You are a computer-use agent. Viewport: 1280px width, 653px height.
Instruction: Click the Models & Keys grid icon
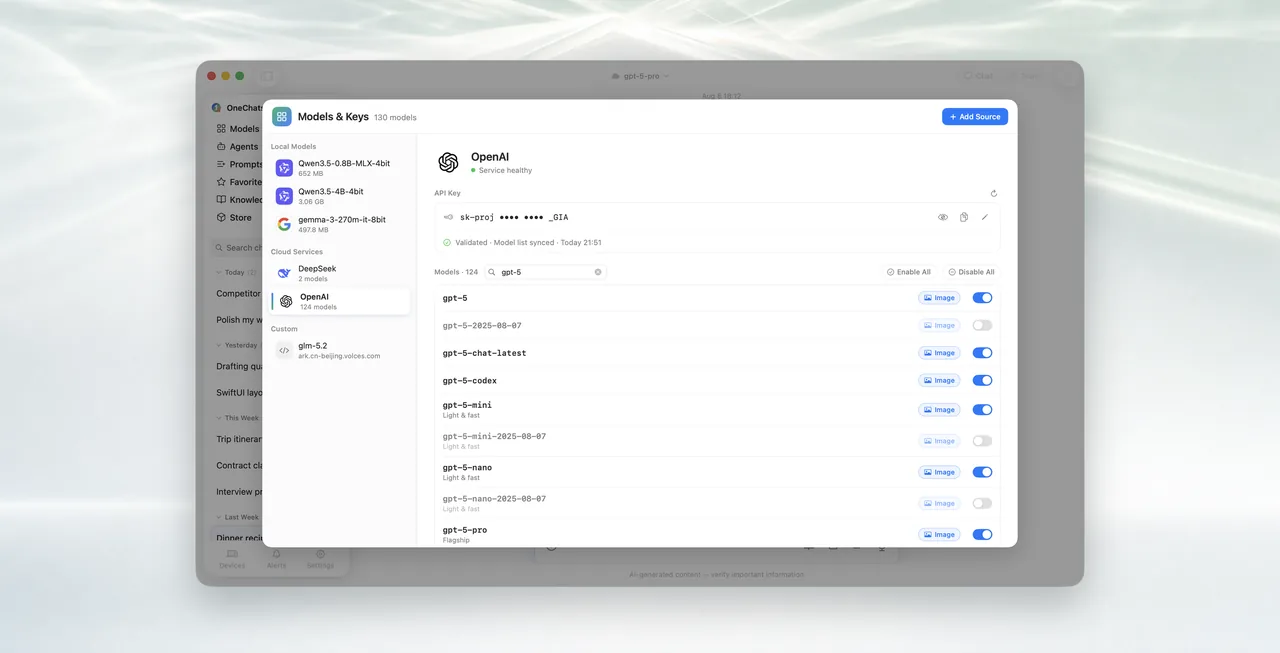click(282, 116)
